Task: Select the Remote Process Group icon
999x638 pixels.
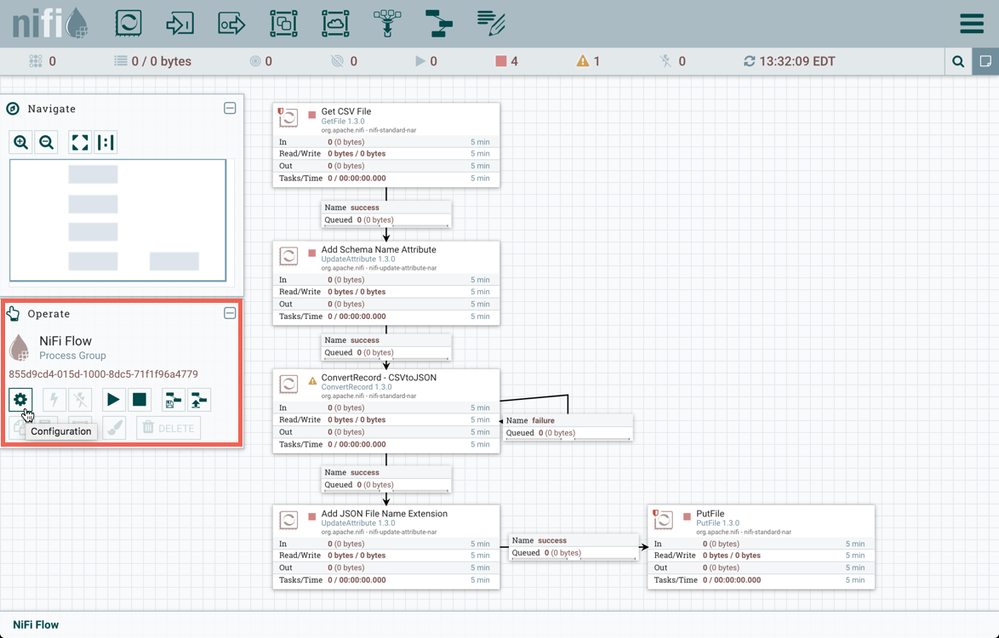Action: click(x=335, y=22)
